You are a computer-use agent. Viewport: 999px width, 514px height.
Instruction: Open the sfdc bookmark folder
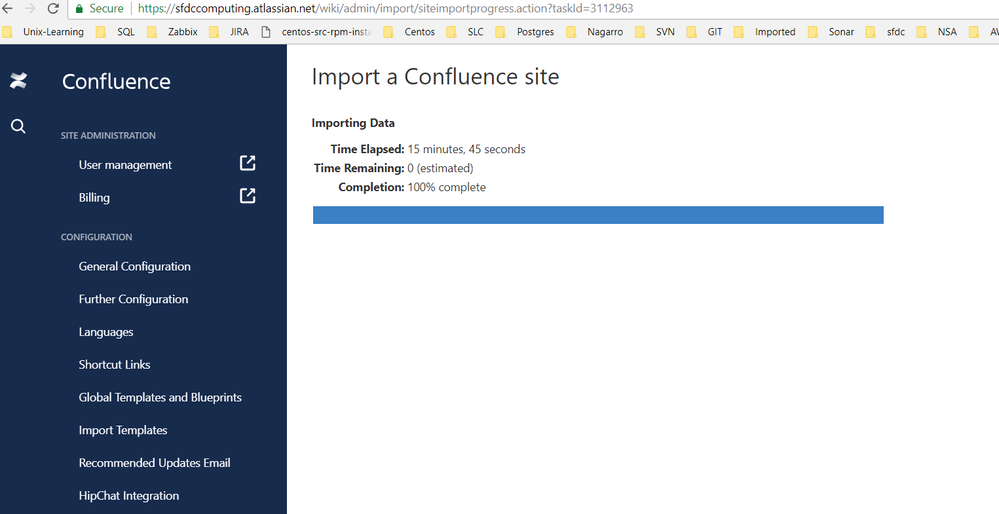[x=886, y=32]
